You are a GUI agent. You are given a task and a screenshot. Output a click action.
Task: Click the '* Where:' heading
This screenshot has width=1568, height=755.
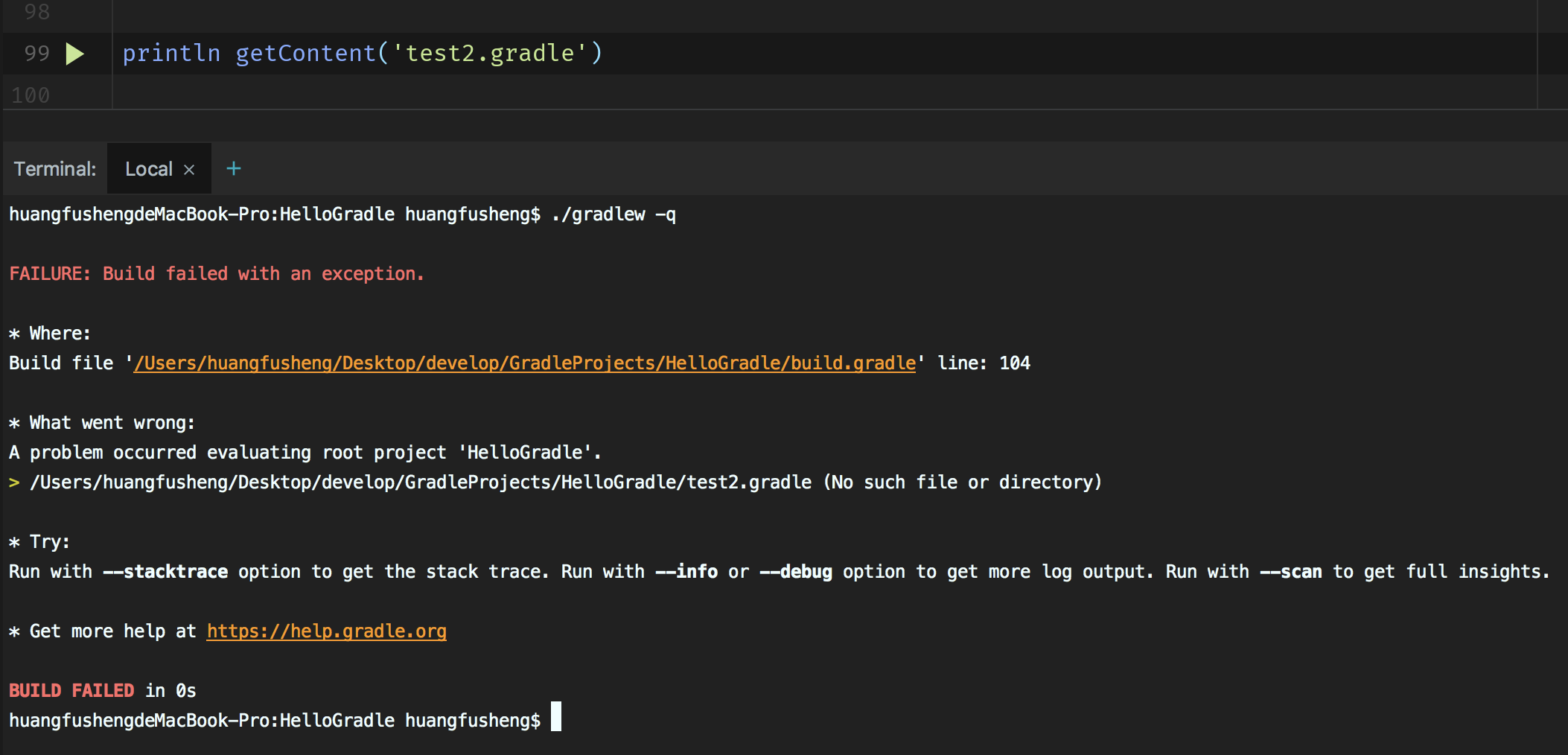tap(50, 334)
